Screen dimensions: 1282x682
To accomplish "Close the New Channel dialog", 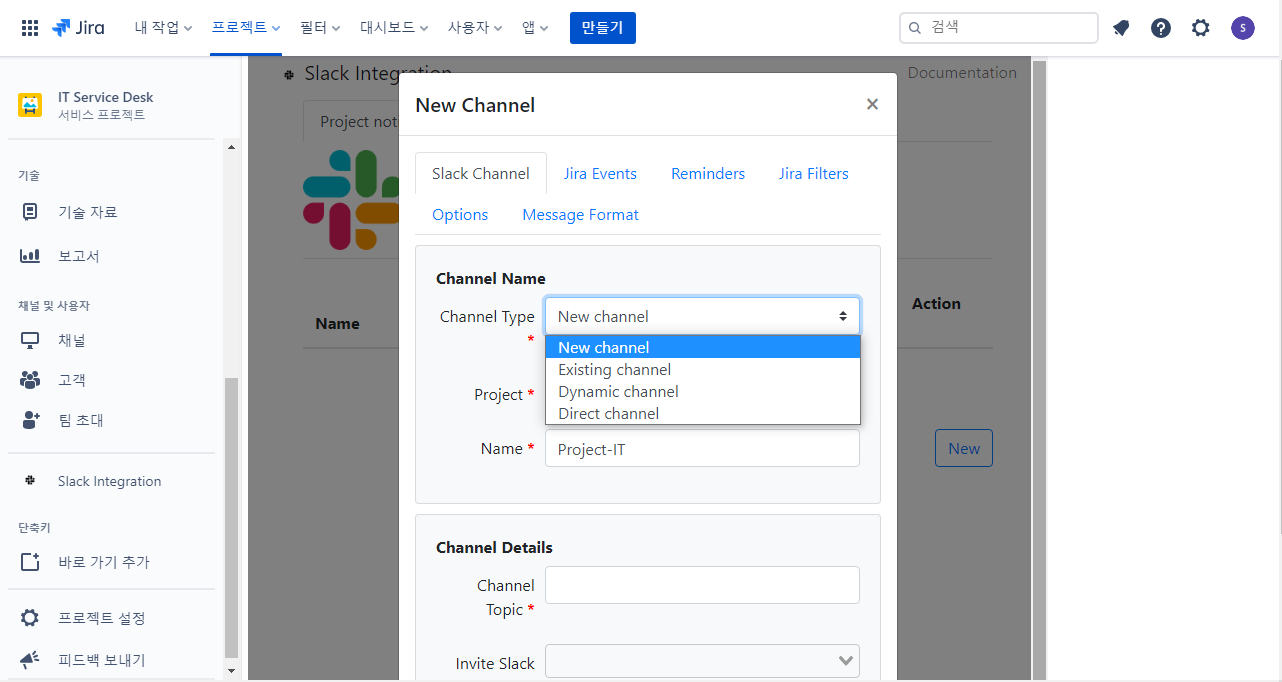I will pyautogui.click(x=872, y=105).
